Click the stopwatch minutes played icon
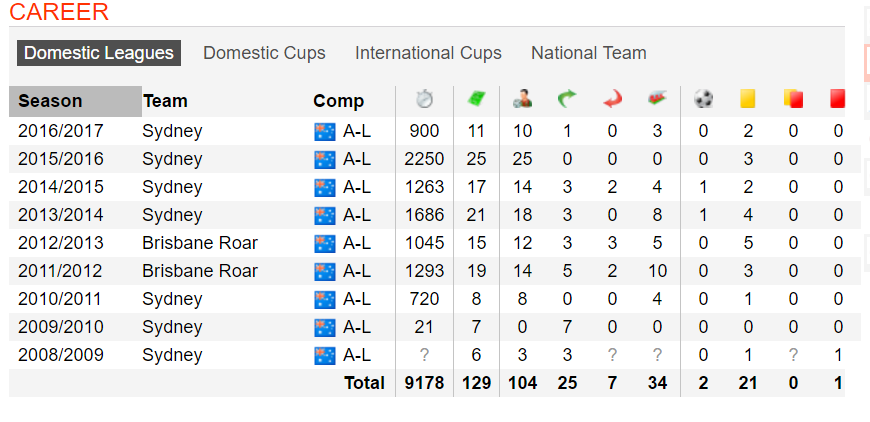 pyautogui.click(x=424, y=99)
